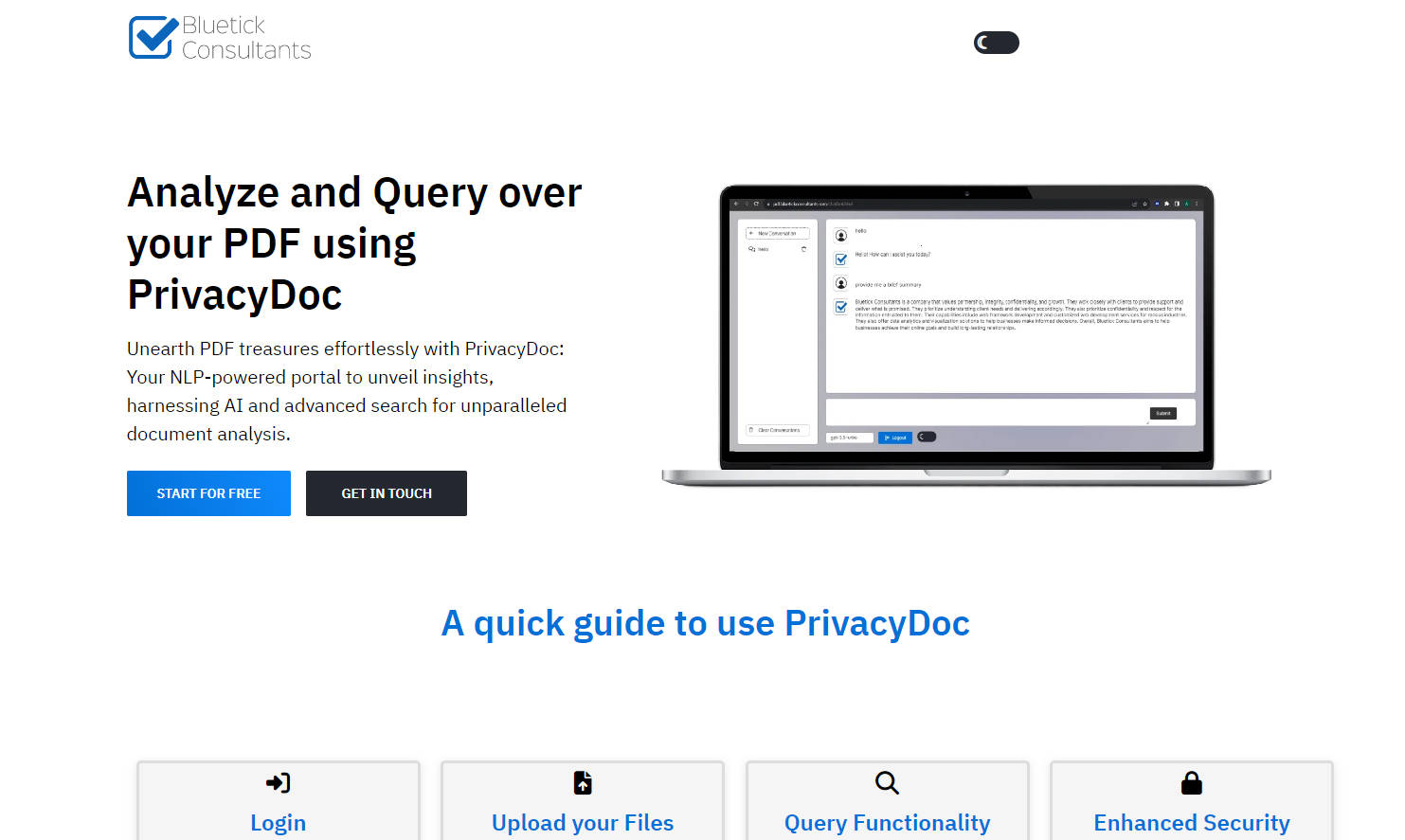
Task: Click the Logout button in the mockup
Action: pyautogui.click(x=895, y=437)
